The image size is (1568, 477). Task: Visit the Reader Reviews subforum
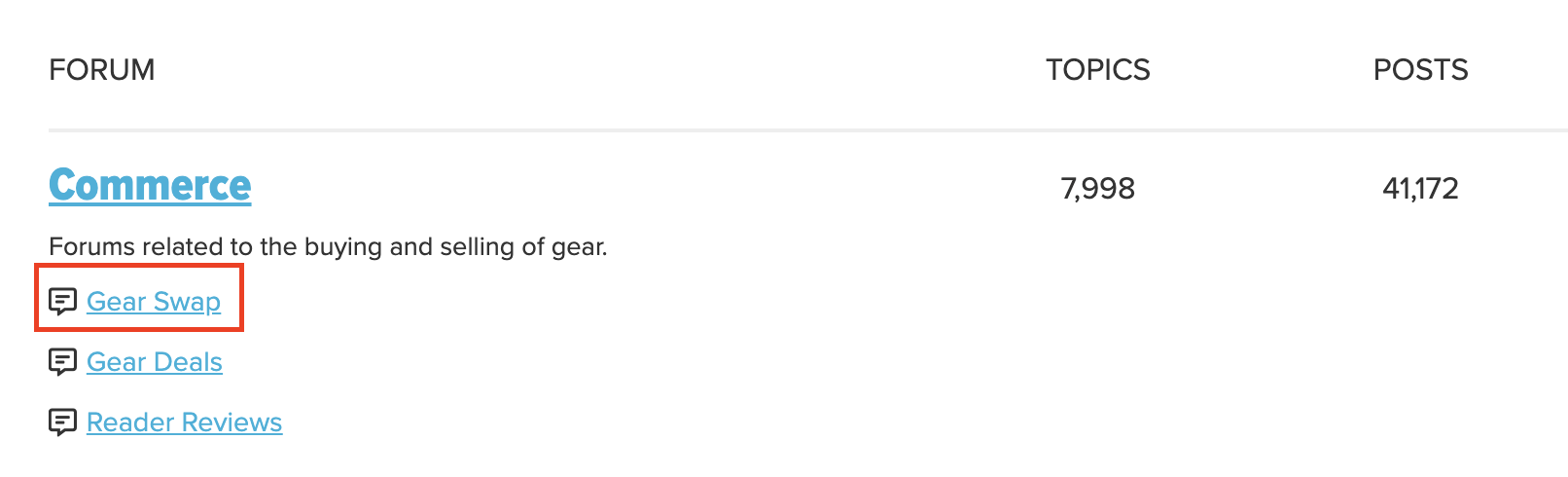[184, 422]
